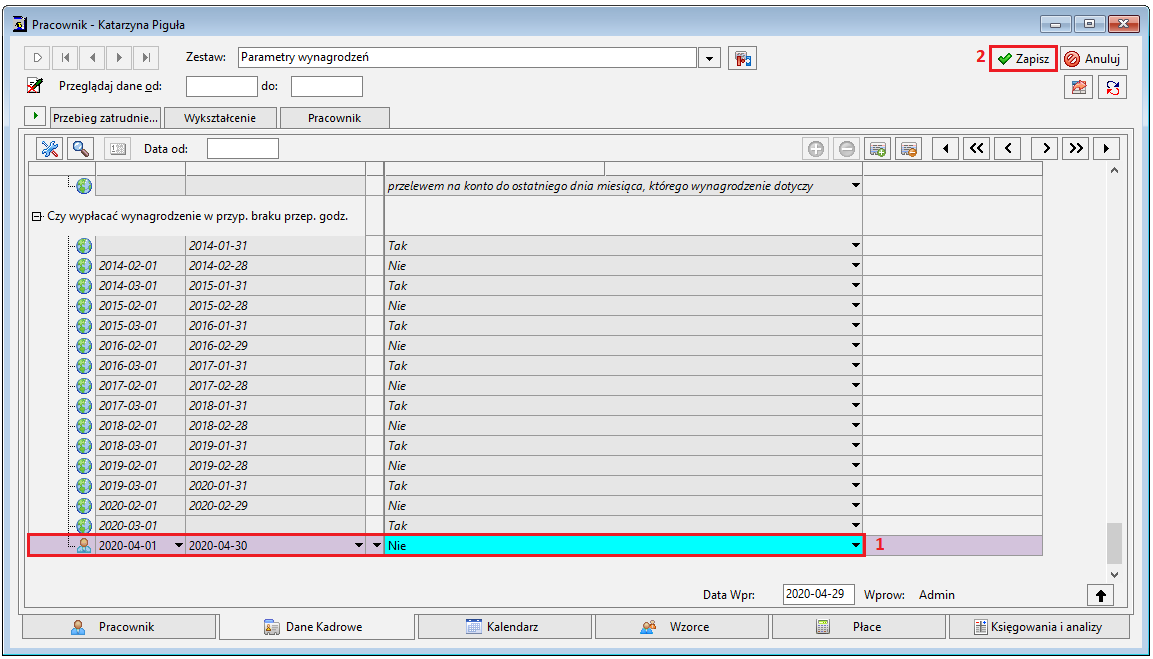This screenshot has width=1153, height=659.
Task: Click the Przeglądaj dane od date field
Action: point(221,86)
